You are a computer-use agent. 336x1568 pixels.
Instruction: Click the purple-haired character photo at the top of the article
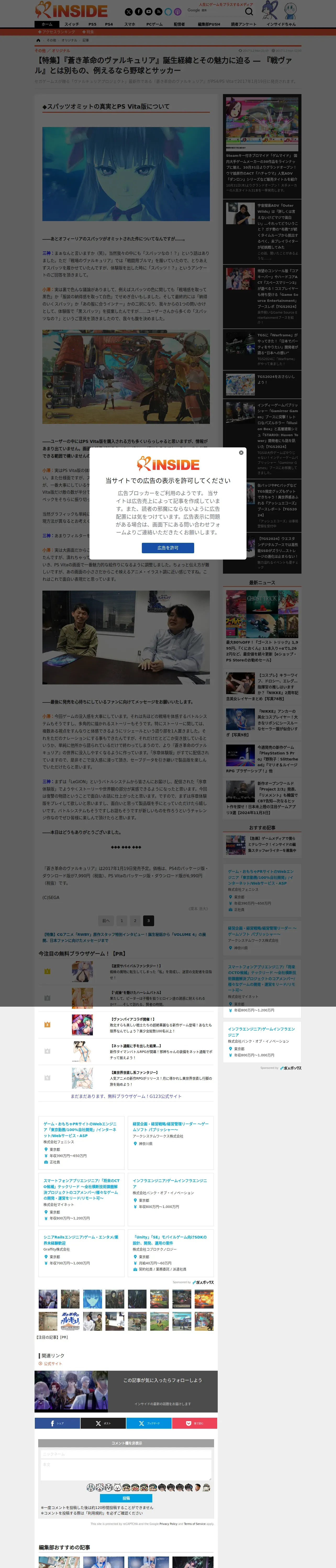(126, 174)
